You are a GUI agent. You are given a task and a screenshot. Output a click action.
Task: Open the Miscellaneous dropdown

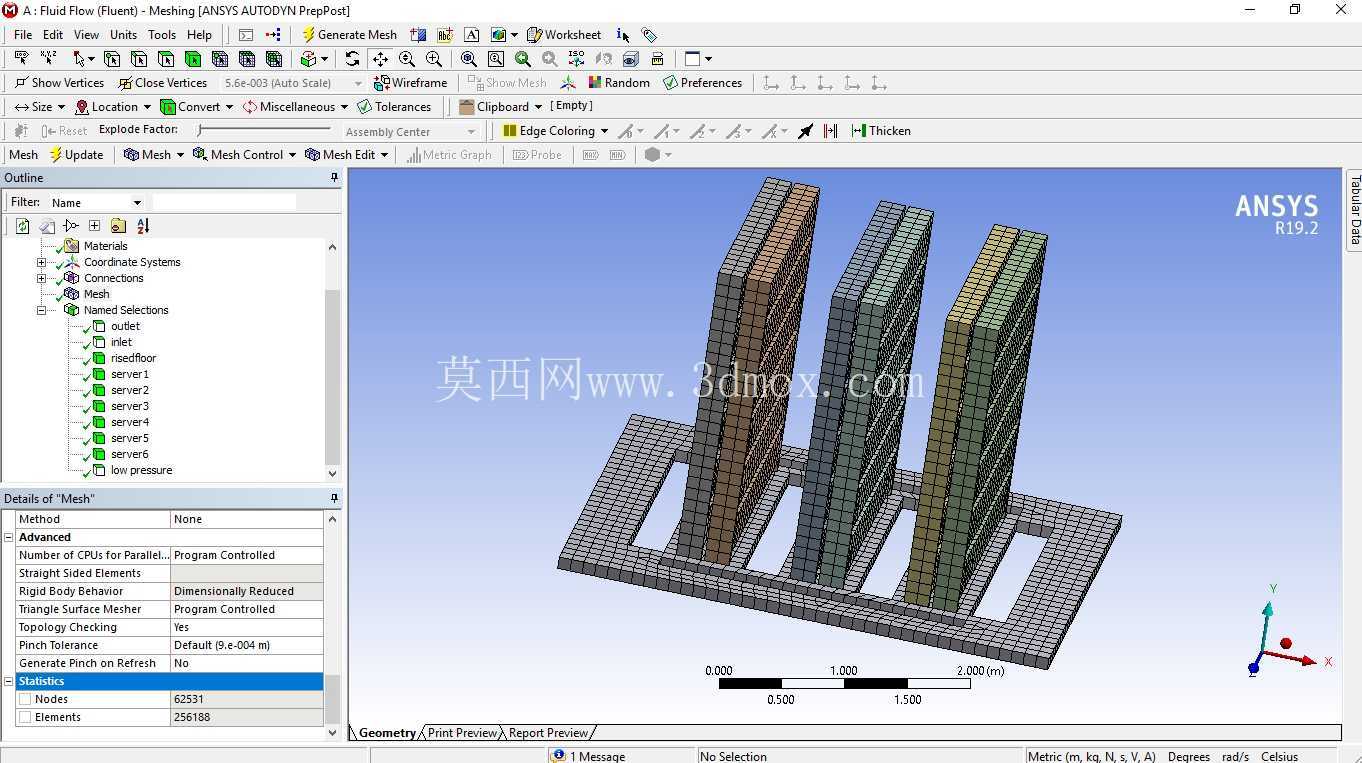(x=295, y=107)
